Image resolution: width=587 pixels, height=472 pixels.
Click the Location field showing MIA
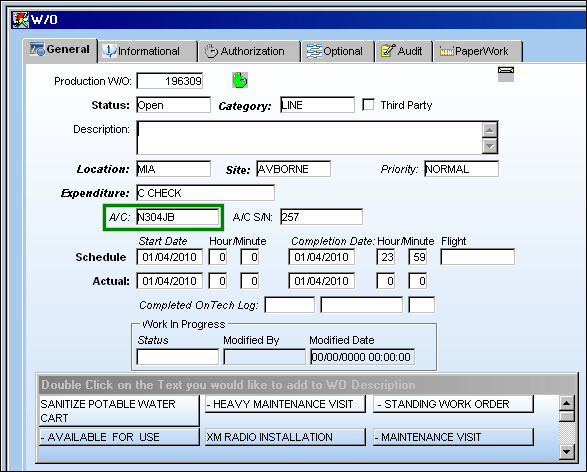tap(173, 169)
